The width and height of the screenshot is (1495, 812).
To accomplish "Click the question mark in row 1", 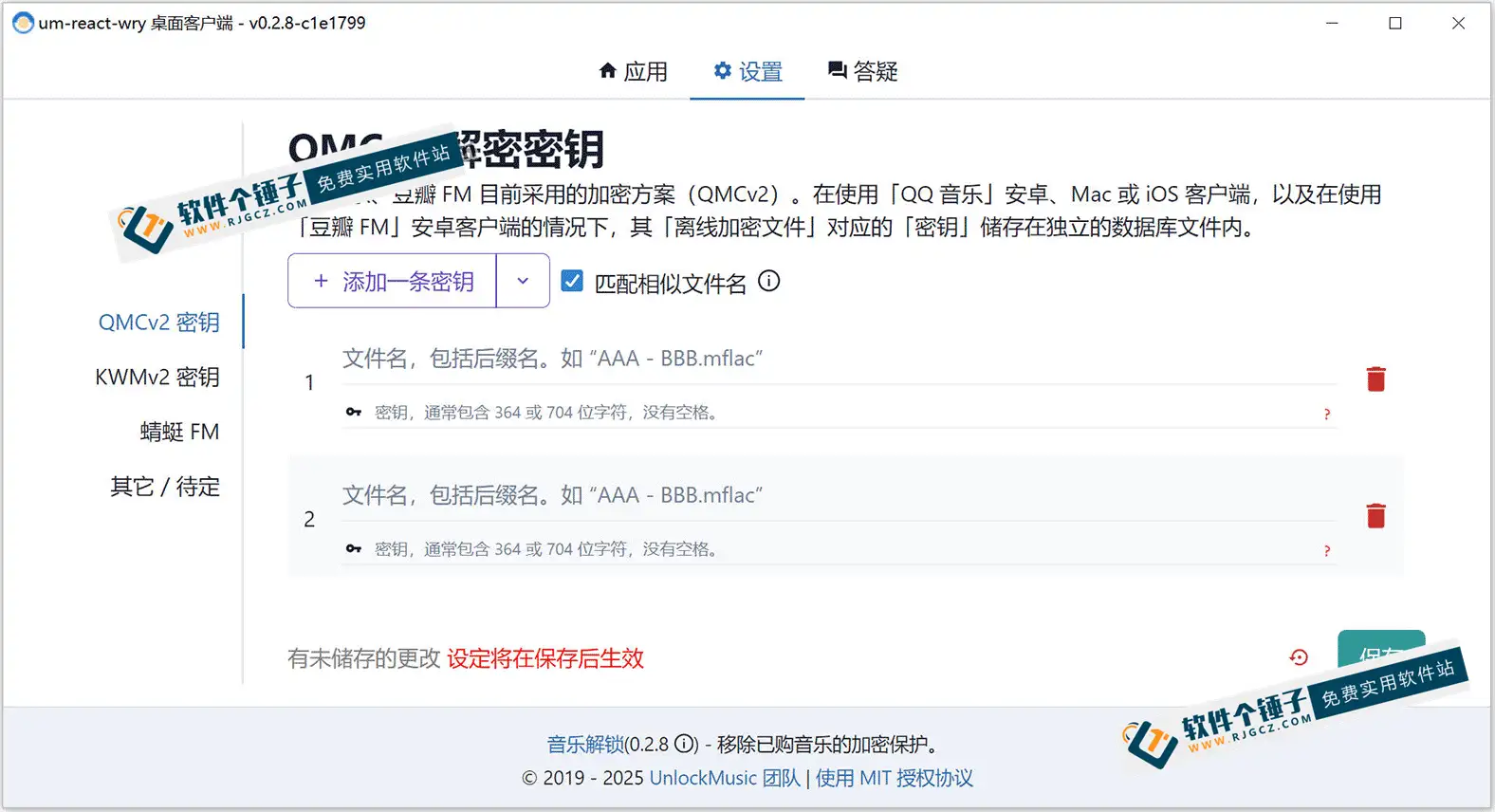I will pos(1327,415).
